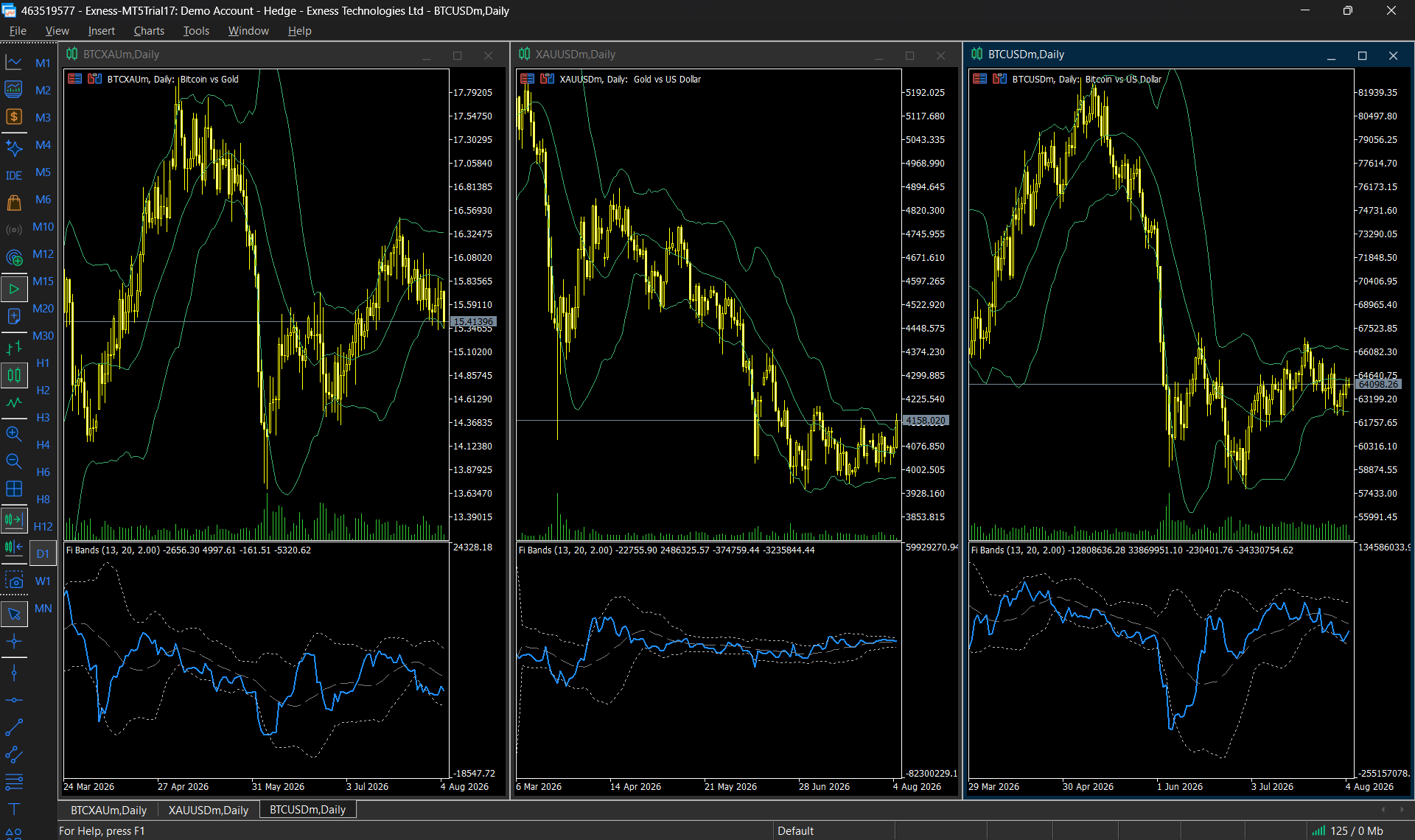Viewport: 1415px width, 840px height.
Task: Choose the trendline drawing tool
Action: [x=14, y=728]
